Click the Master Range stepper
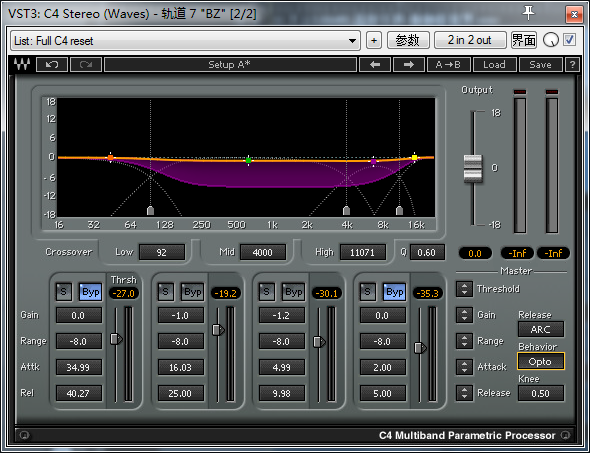 (464, 341)
